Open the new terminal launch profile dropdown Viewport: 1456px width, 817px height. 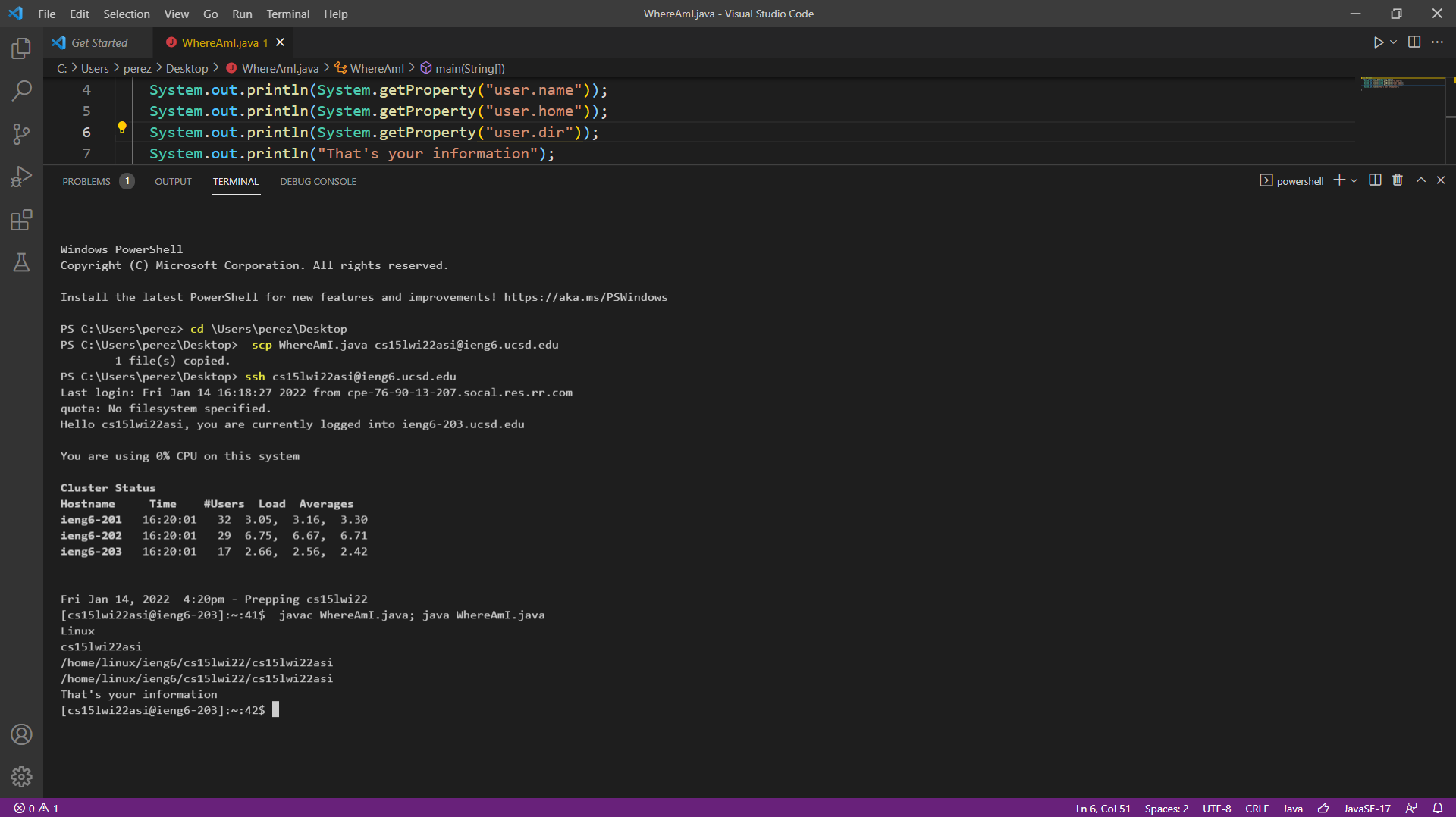pos(1354,181)
